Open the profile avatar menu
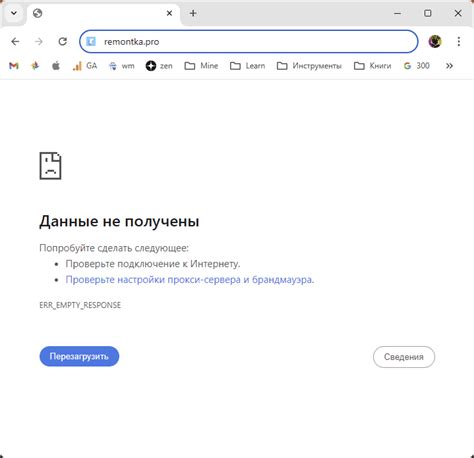 tap(435, 42)
